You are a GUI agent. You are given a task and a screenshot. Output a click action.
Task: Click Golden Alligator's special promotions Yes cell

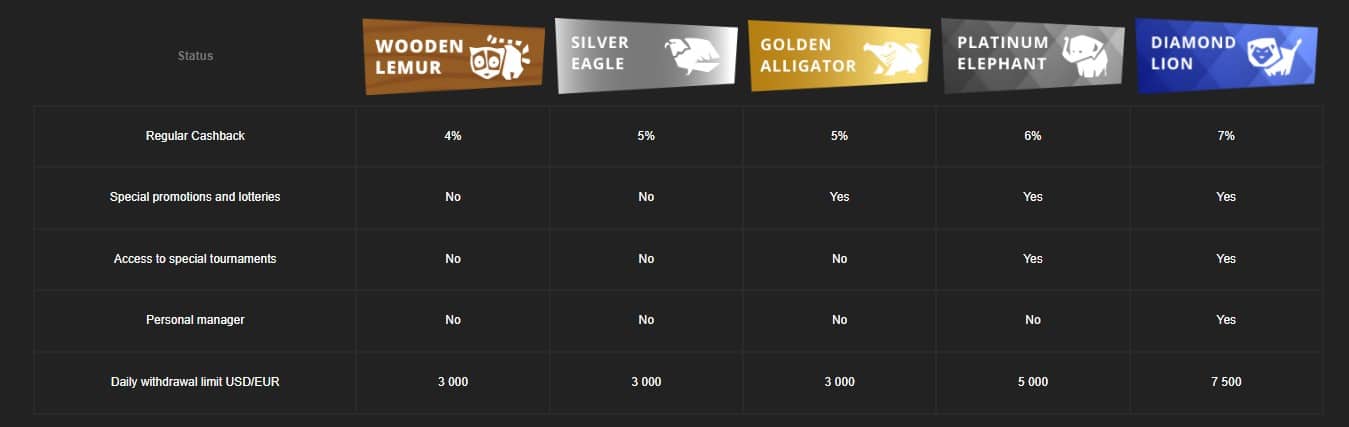click(x=839, y=197)
